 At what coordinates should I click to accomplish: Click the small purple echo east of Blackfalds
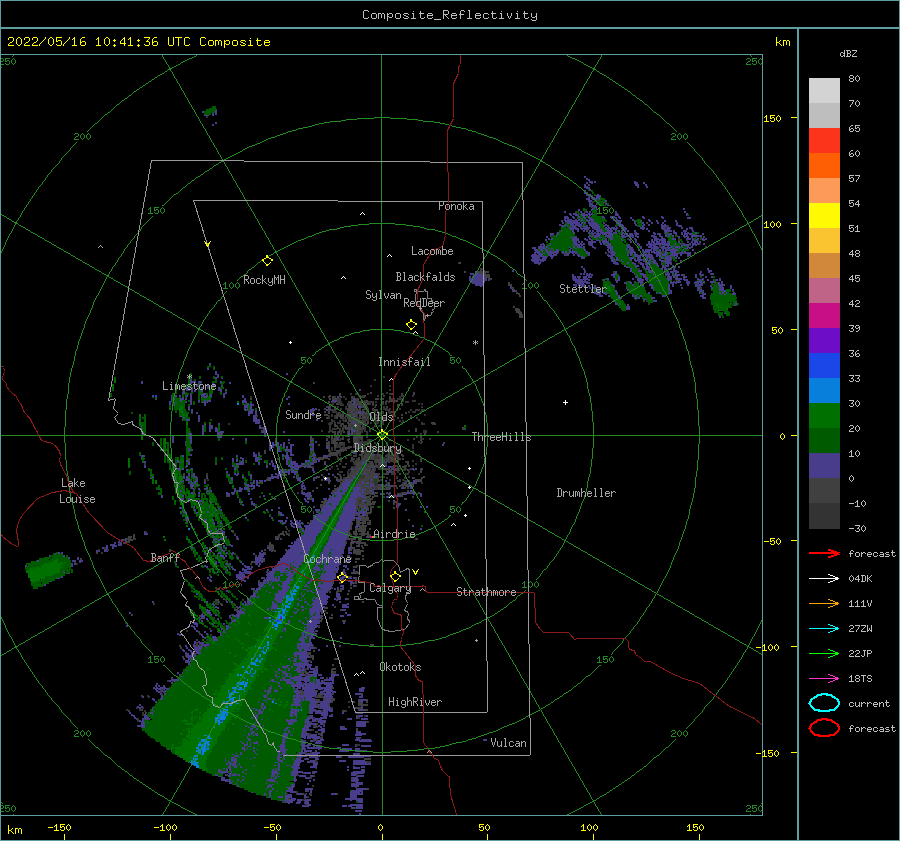pos(479,278)
